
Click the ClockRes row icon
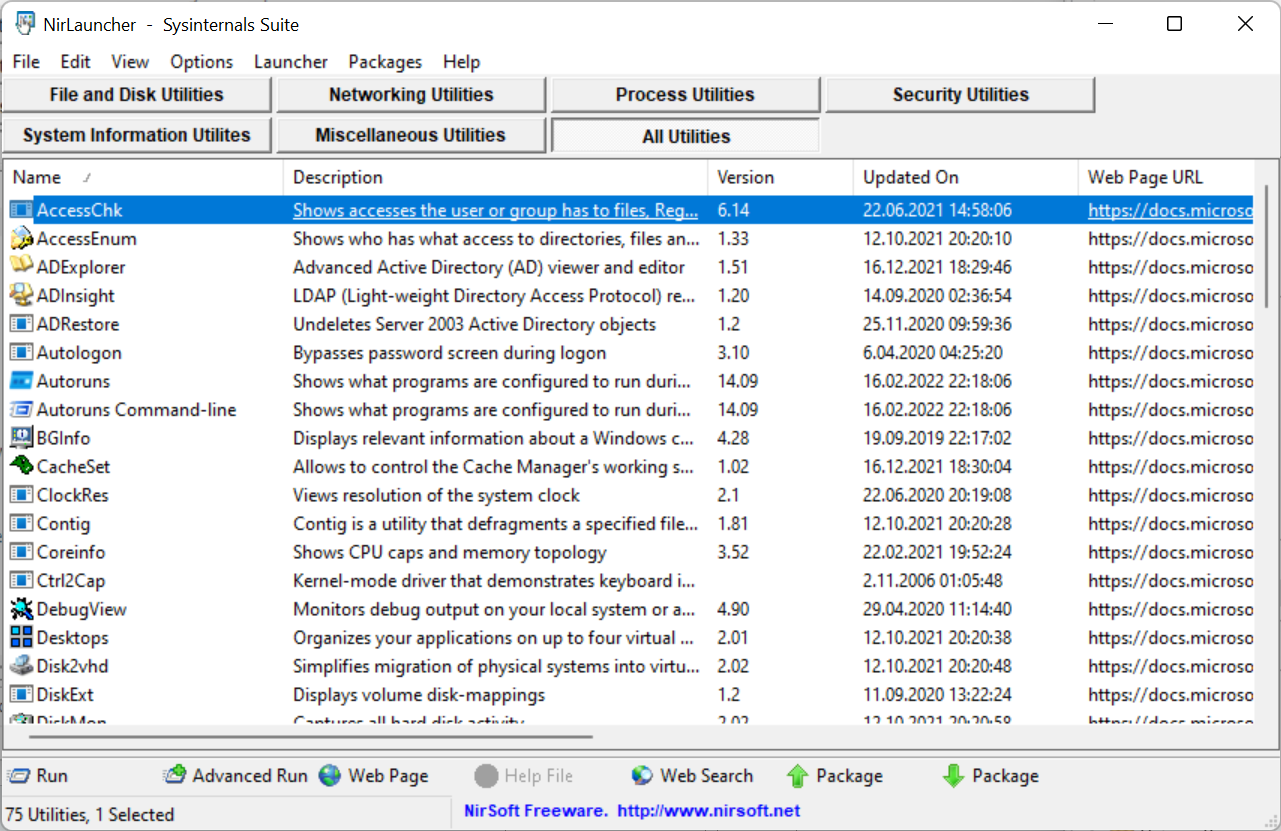[x=21, y=495]
